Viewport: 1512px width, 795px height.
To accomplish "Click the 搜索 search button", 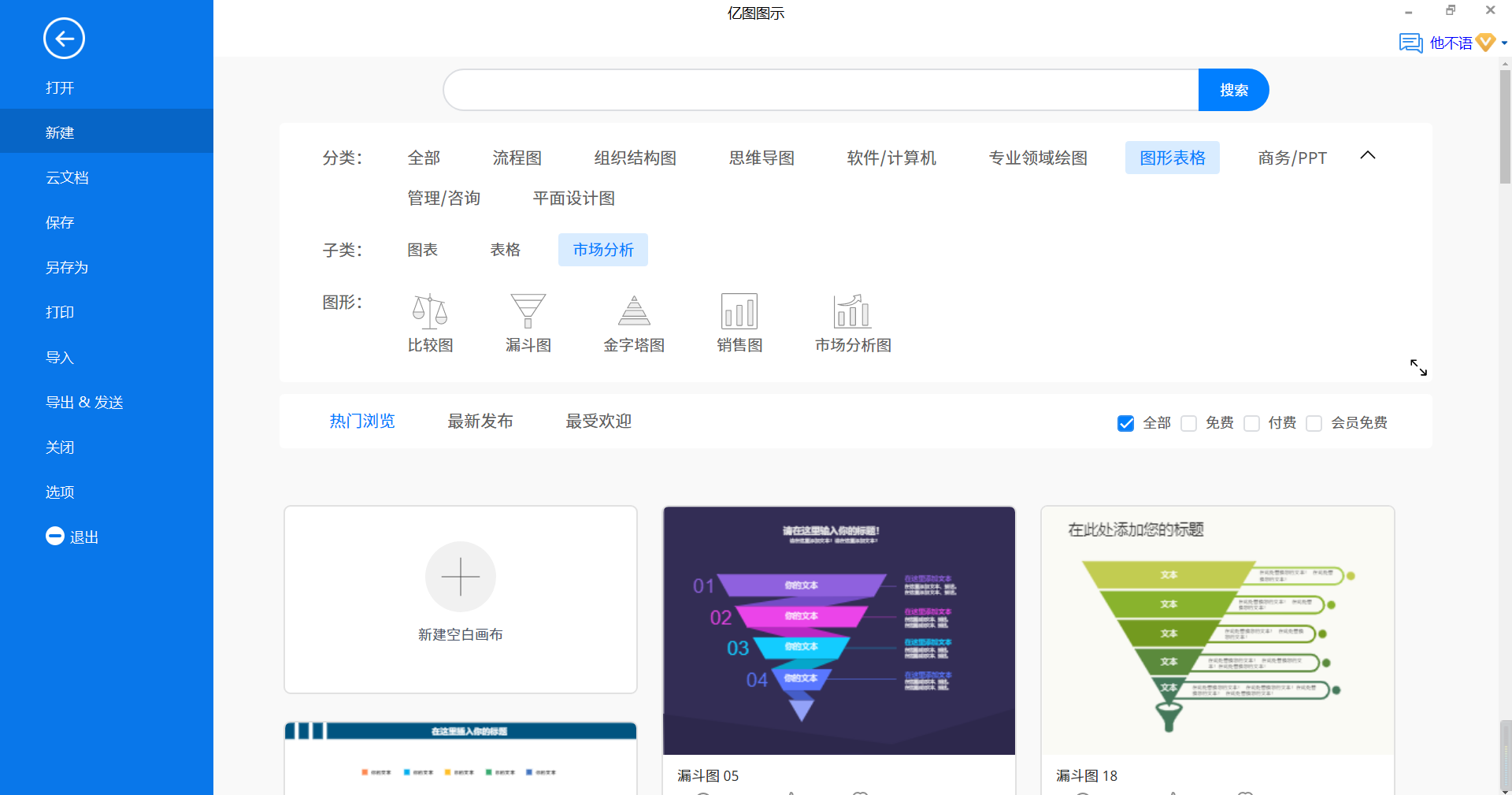I will tap(1233, 90).
